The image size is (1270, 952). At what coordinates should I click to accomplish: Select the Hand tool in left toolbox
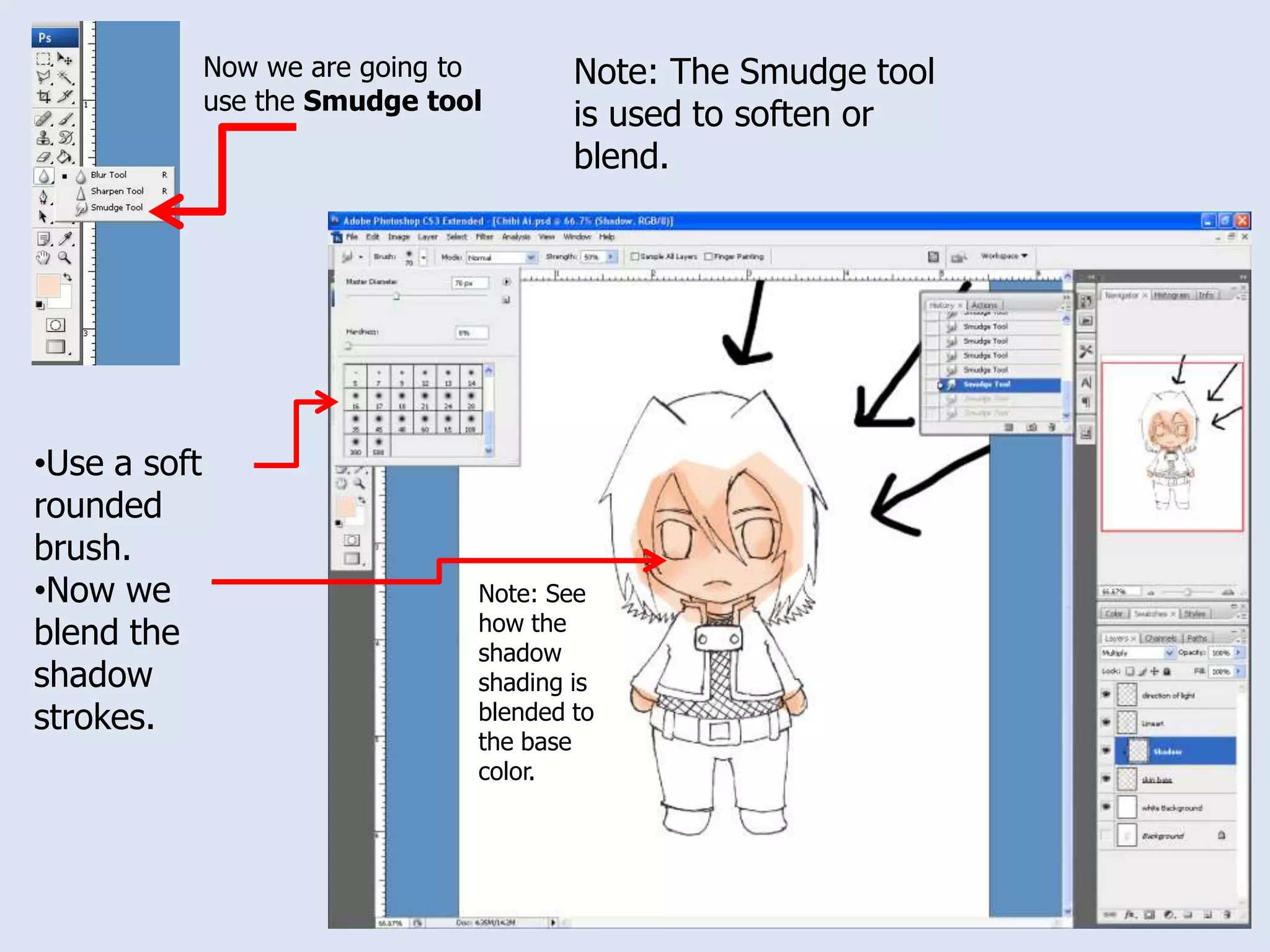click(x=43, y=257)
